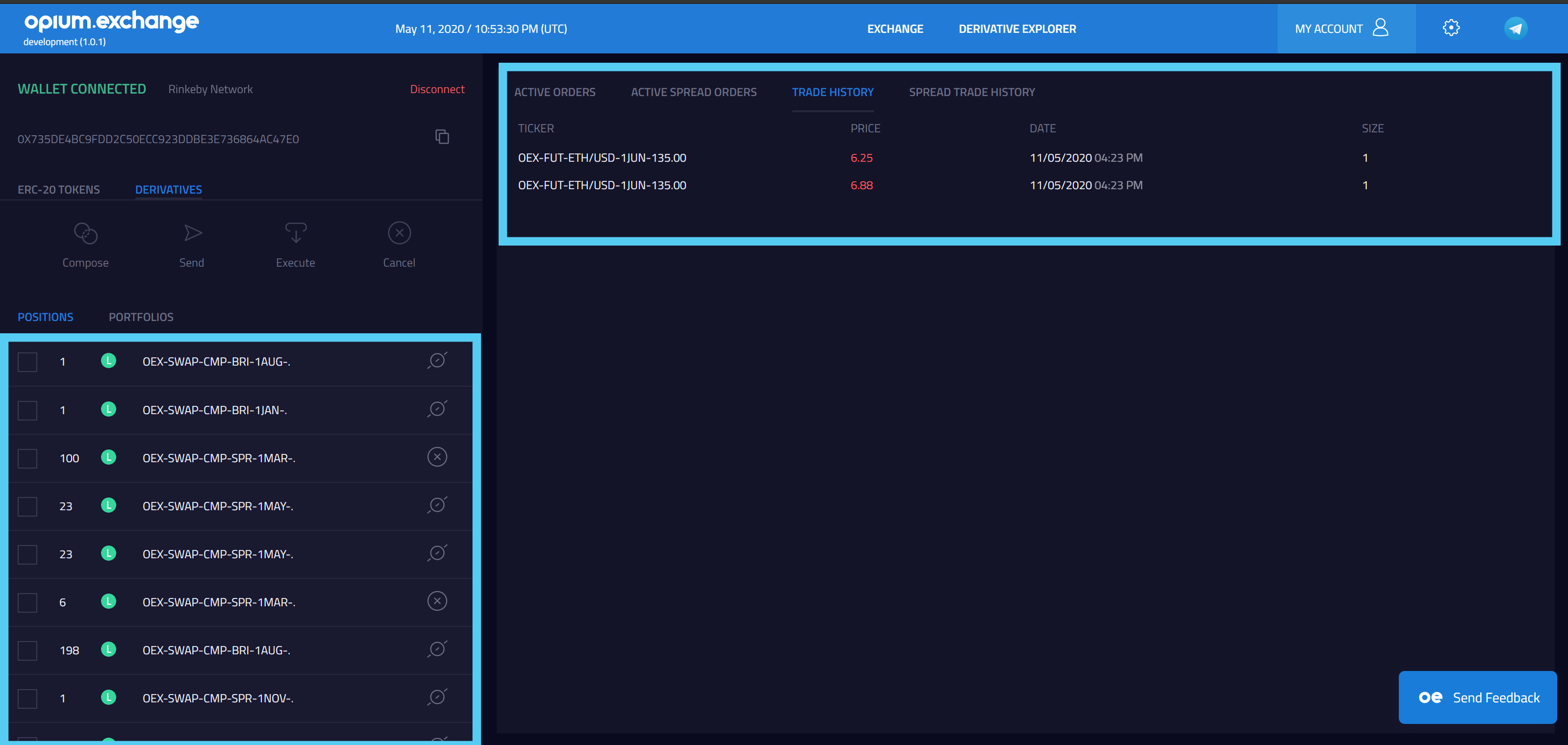
Task: Click the green L badge on quantity 6 row
Action: pos(108,601)
